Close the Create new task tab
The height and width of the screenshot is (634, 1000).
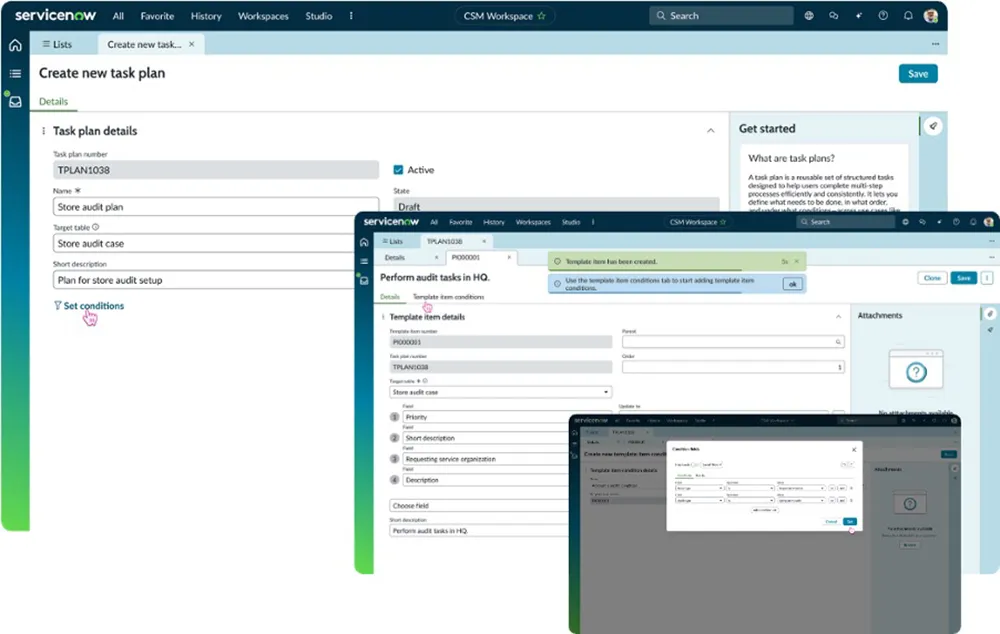pos(192,44)
